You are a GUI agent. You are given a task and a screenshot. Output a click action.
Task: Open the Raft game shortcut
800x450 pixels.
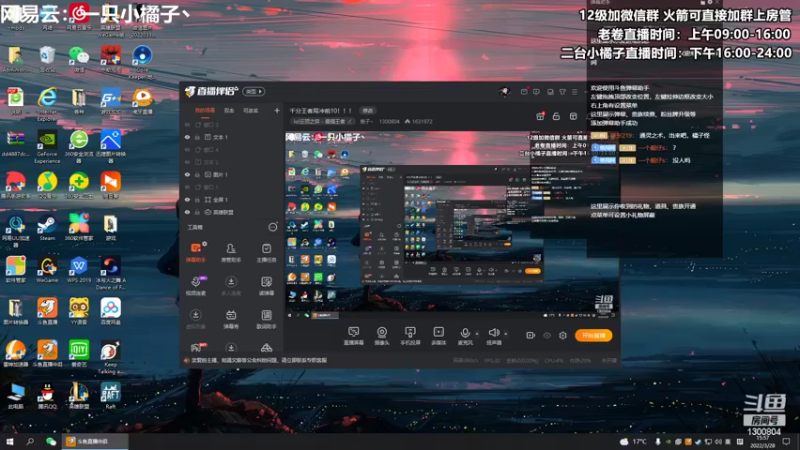click(110, 395)
